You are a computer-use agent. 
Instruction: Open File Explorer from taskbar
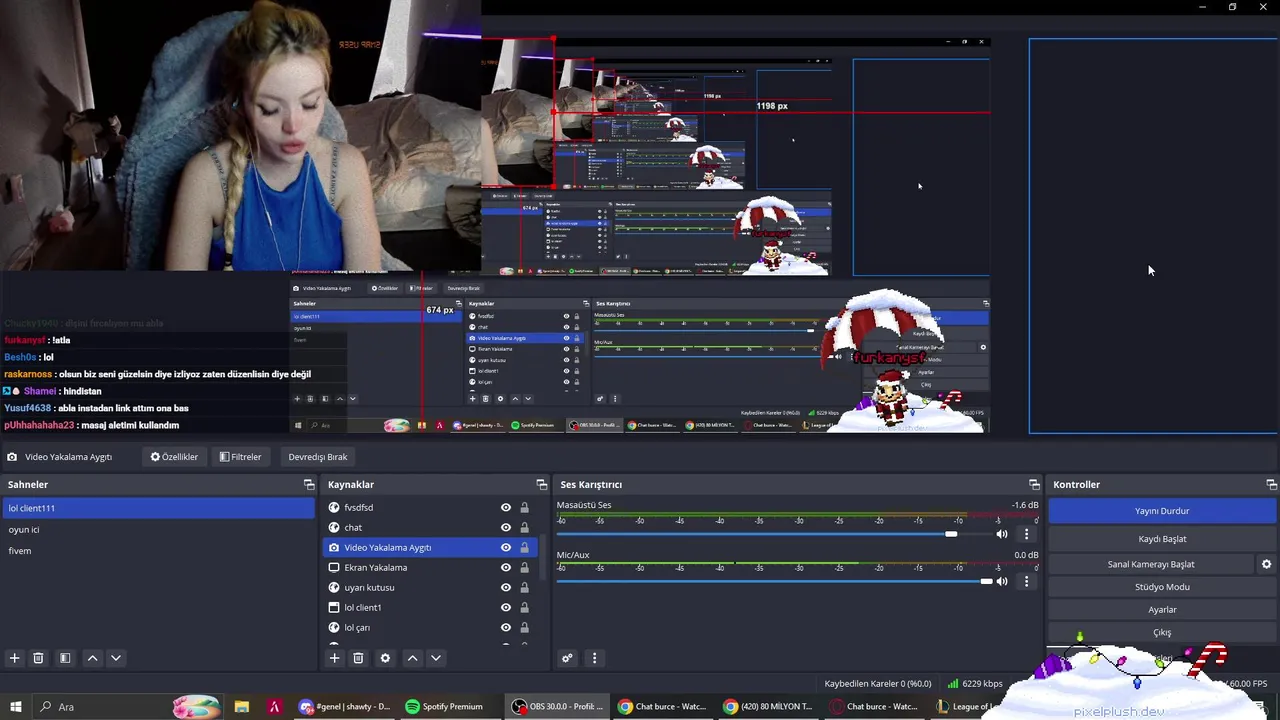(x=241, y=707)
